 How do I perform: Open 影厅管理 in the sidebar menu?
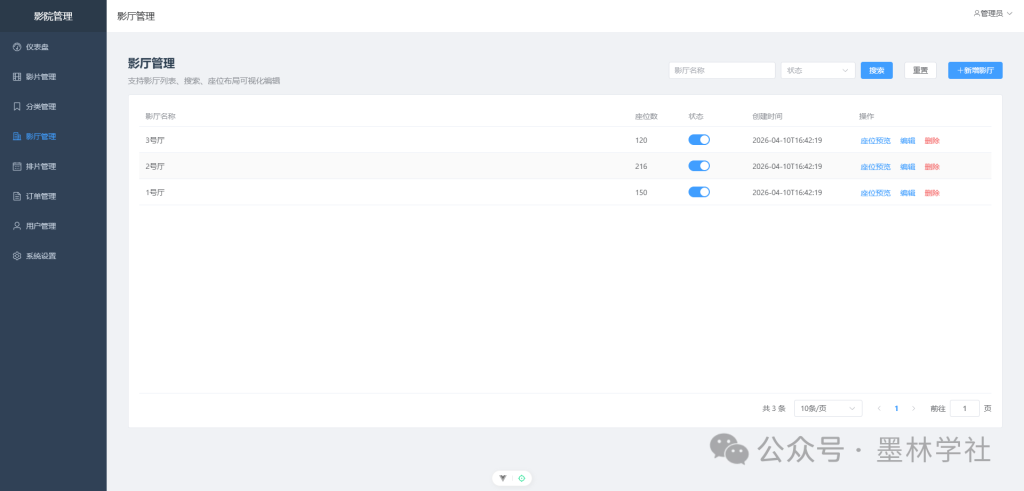42,136
